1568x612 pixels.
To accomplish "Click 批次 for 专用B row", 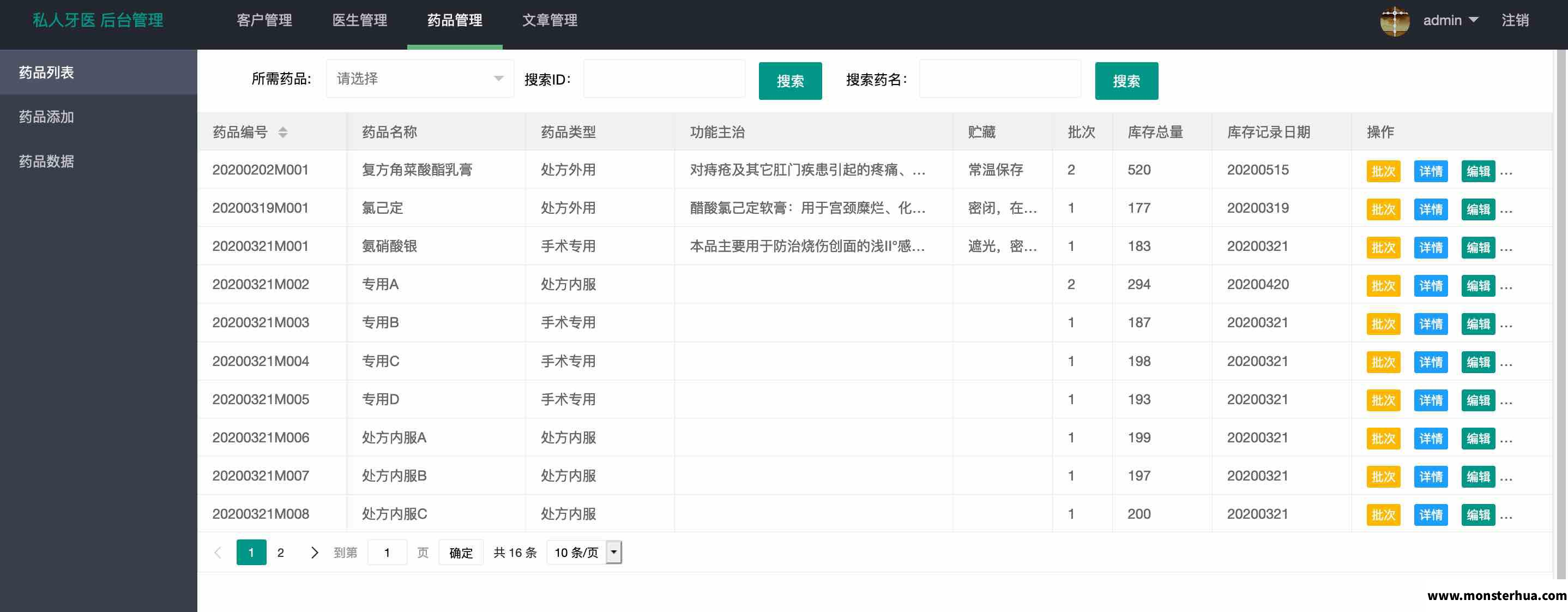I will 1384,324.
